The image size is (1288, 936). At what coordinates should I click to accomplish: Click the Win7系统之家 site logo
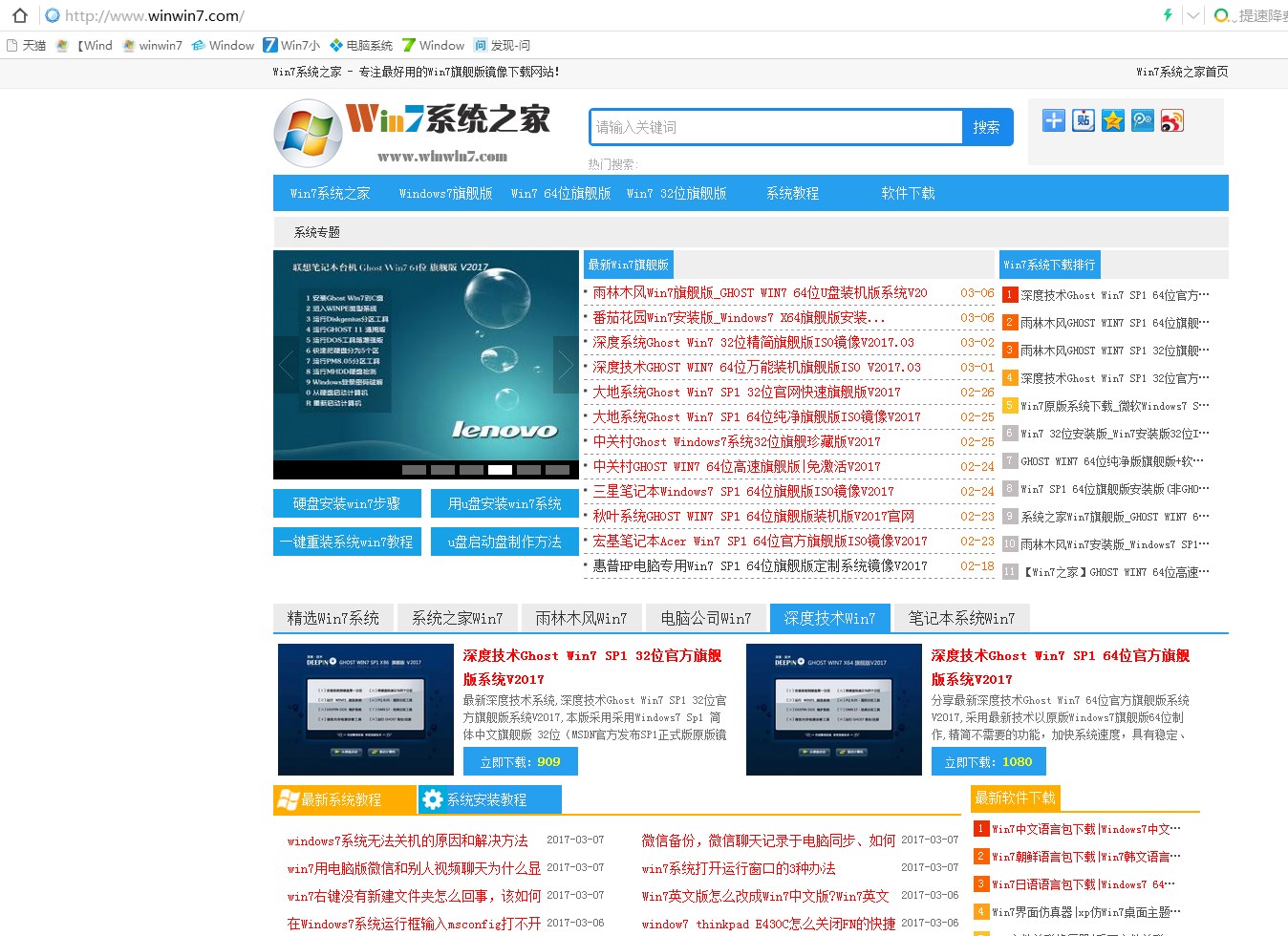click(412, 133)
